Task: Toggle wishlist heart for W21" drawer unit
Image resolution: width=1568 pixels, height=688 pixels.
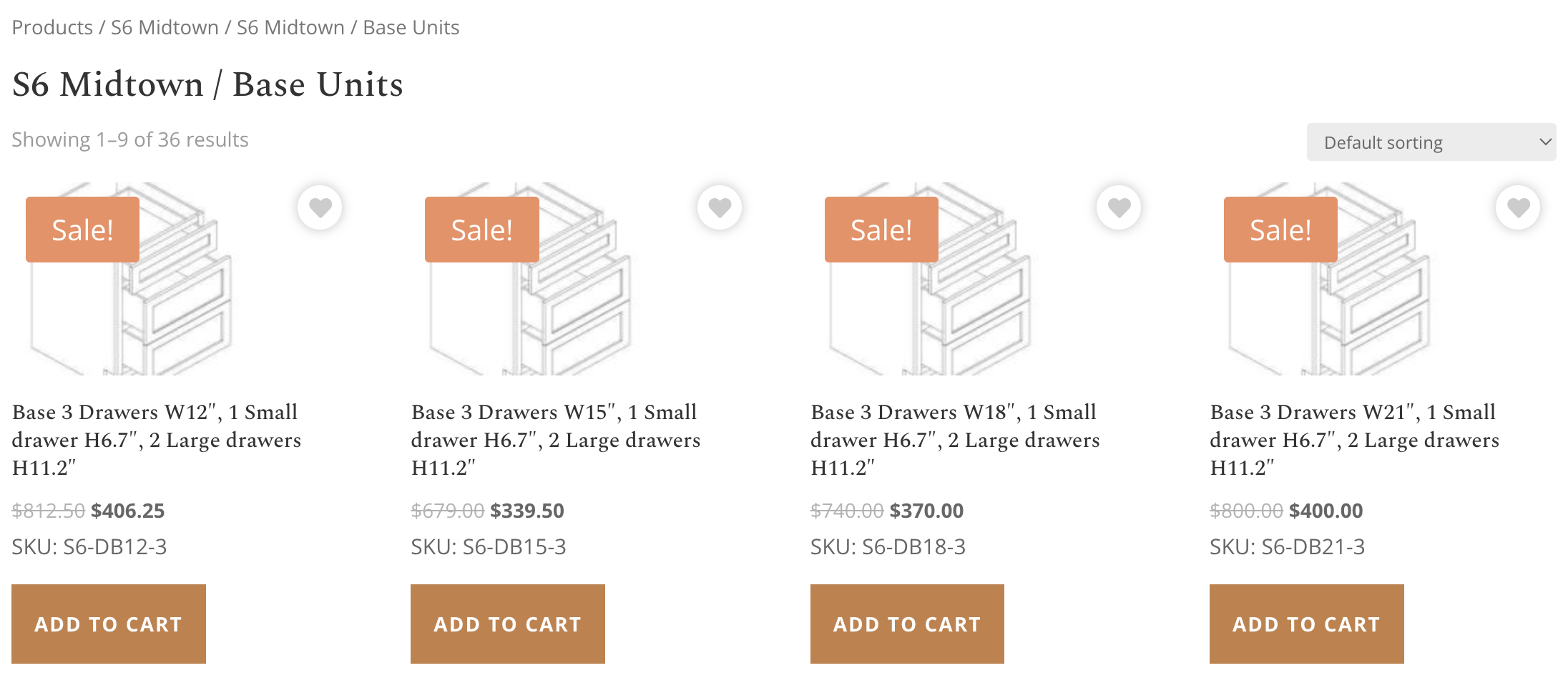Action: click(x=1518, y=207)
